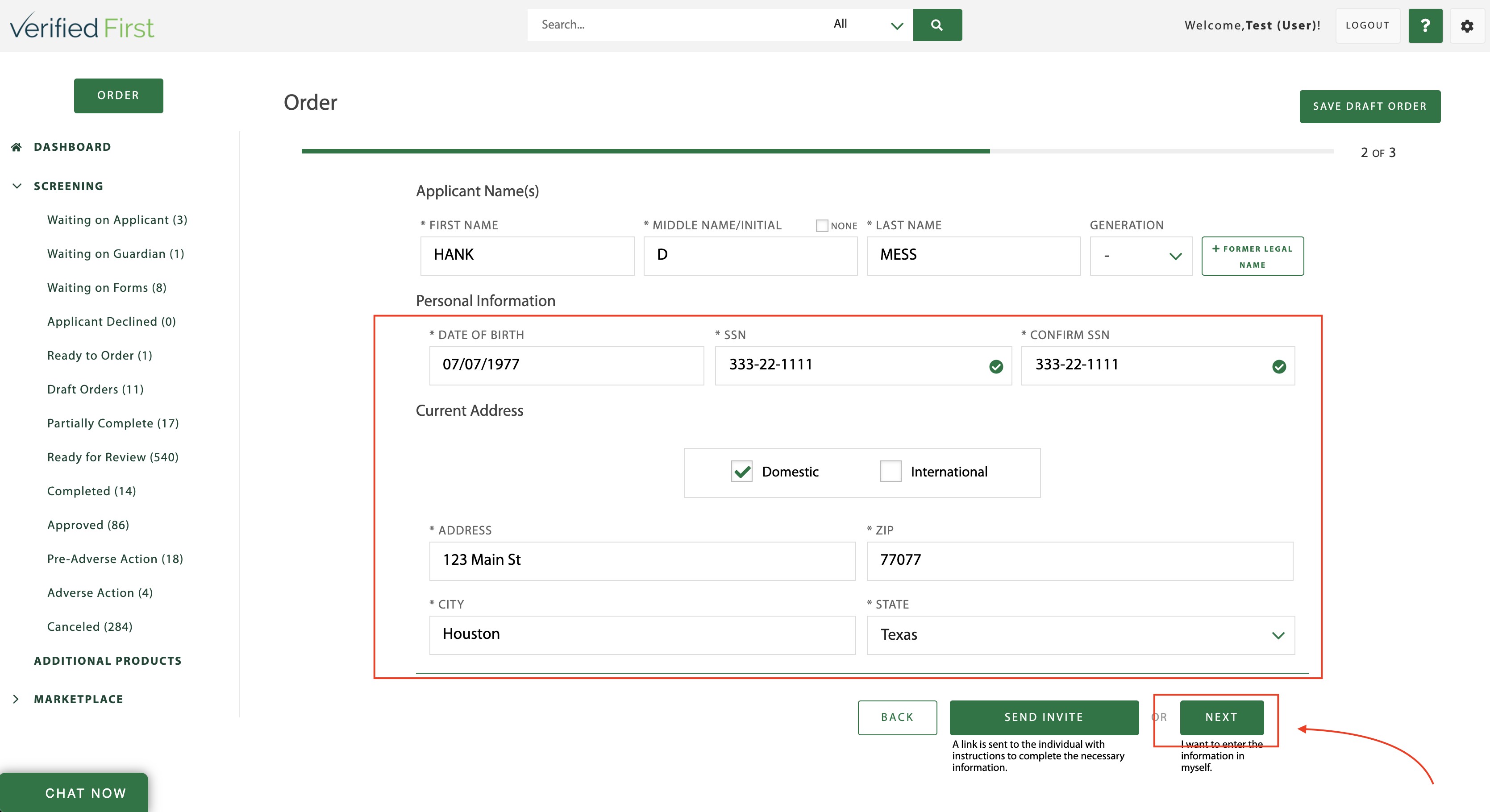Click the City field with Houston
This screenshot has width=1490, height=812.
[643, 635]
